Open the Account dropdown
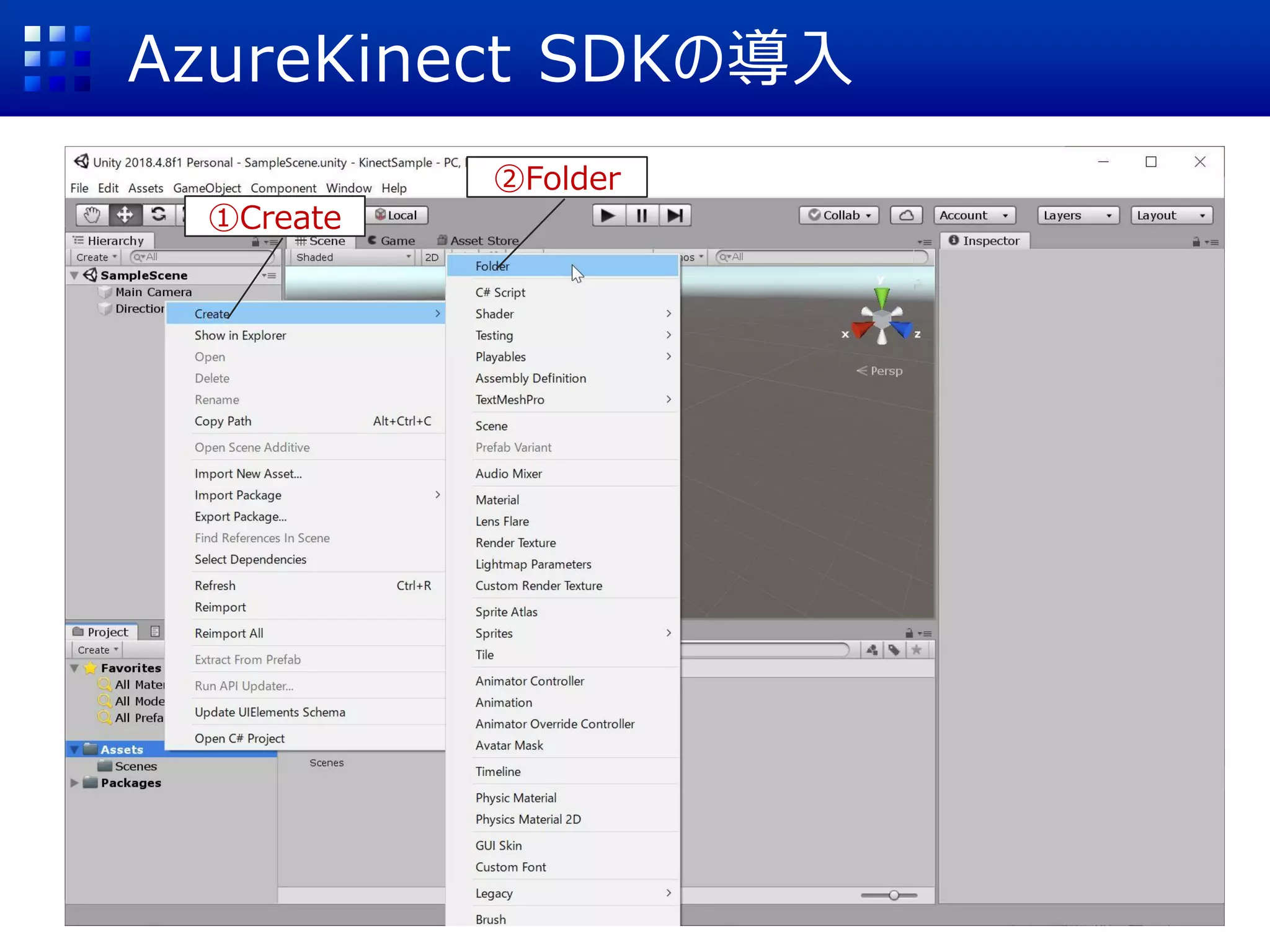Viewport: 1270px width, 952px height. point(974,215)
